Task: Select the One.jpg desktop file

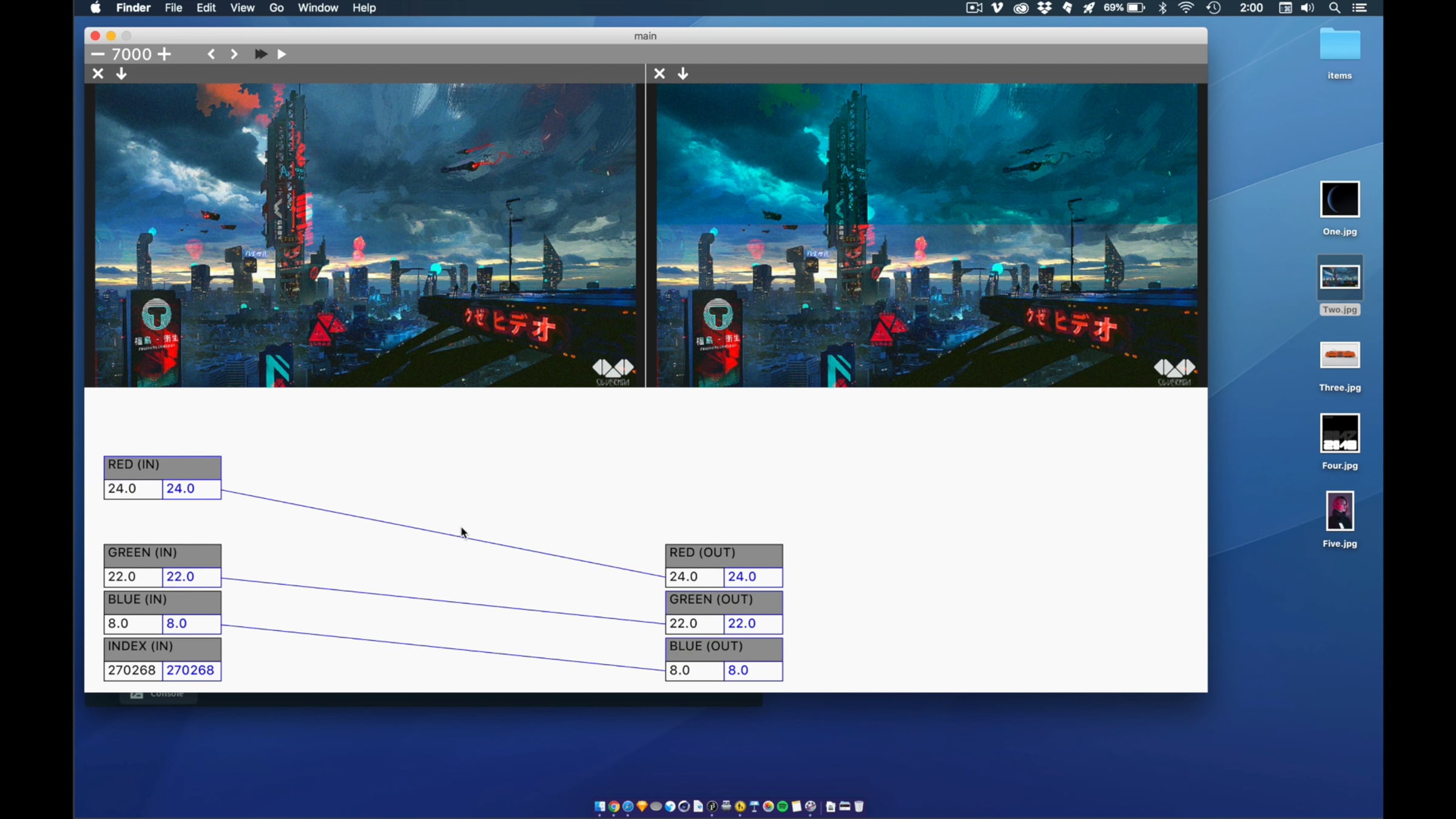Action: (1340, 209)
